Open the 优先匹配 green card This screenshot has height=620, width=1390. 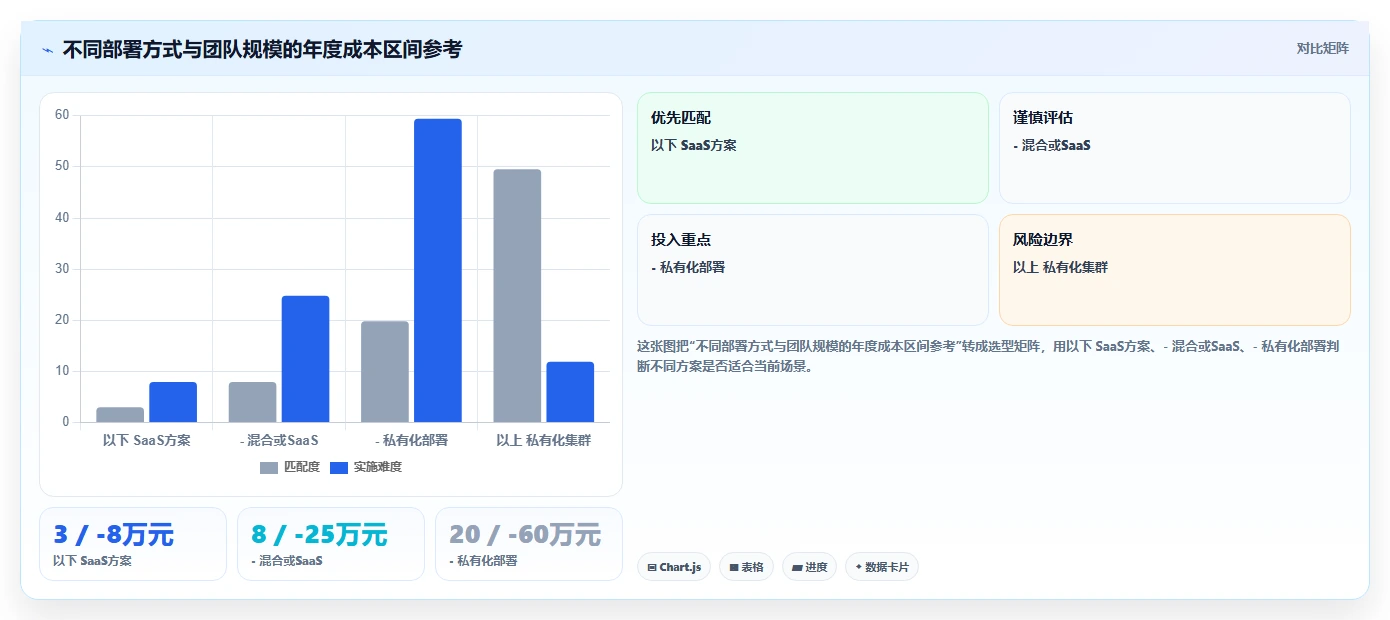pyautogui.click(x=812, y=148)
